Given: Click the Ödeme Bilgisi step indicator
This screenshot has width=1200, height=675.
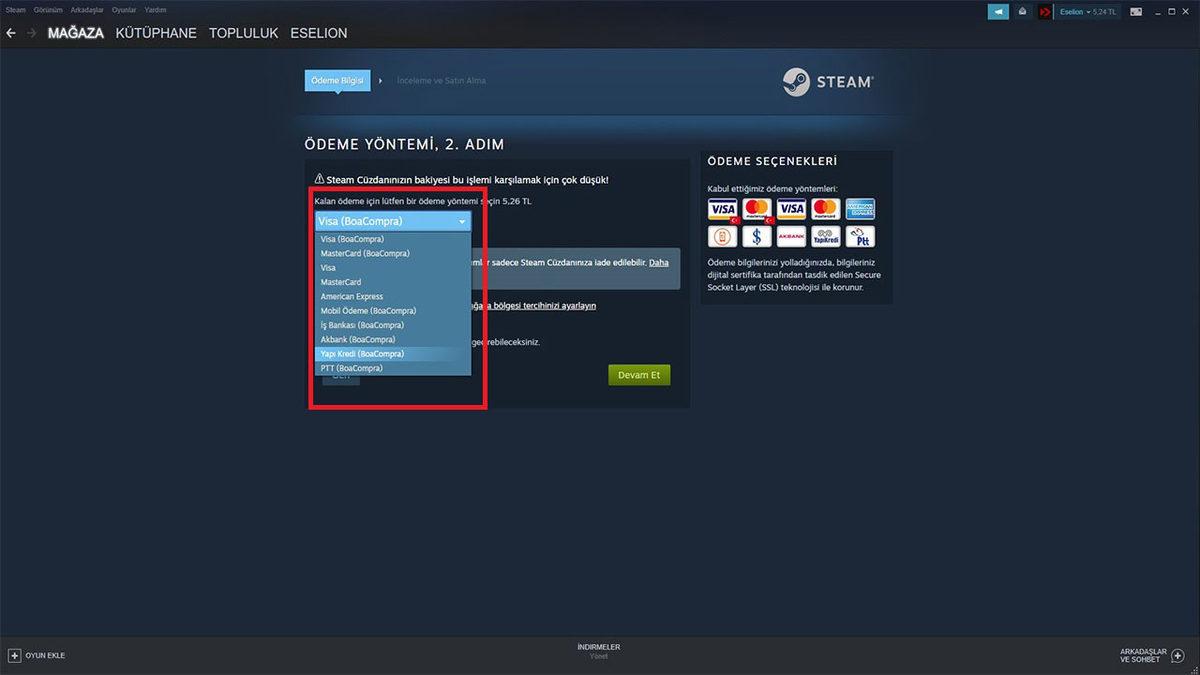Looking at the screenshot, I should 337,80.
